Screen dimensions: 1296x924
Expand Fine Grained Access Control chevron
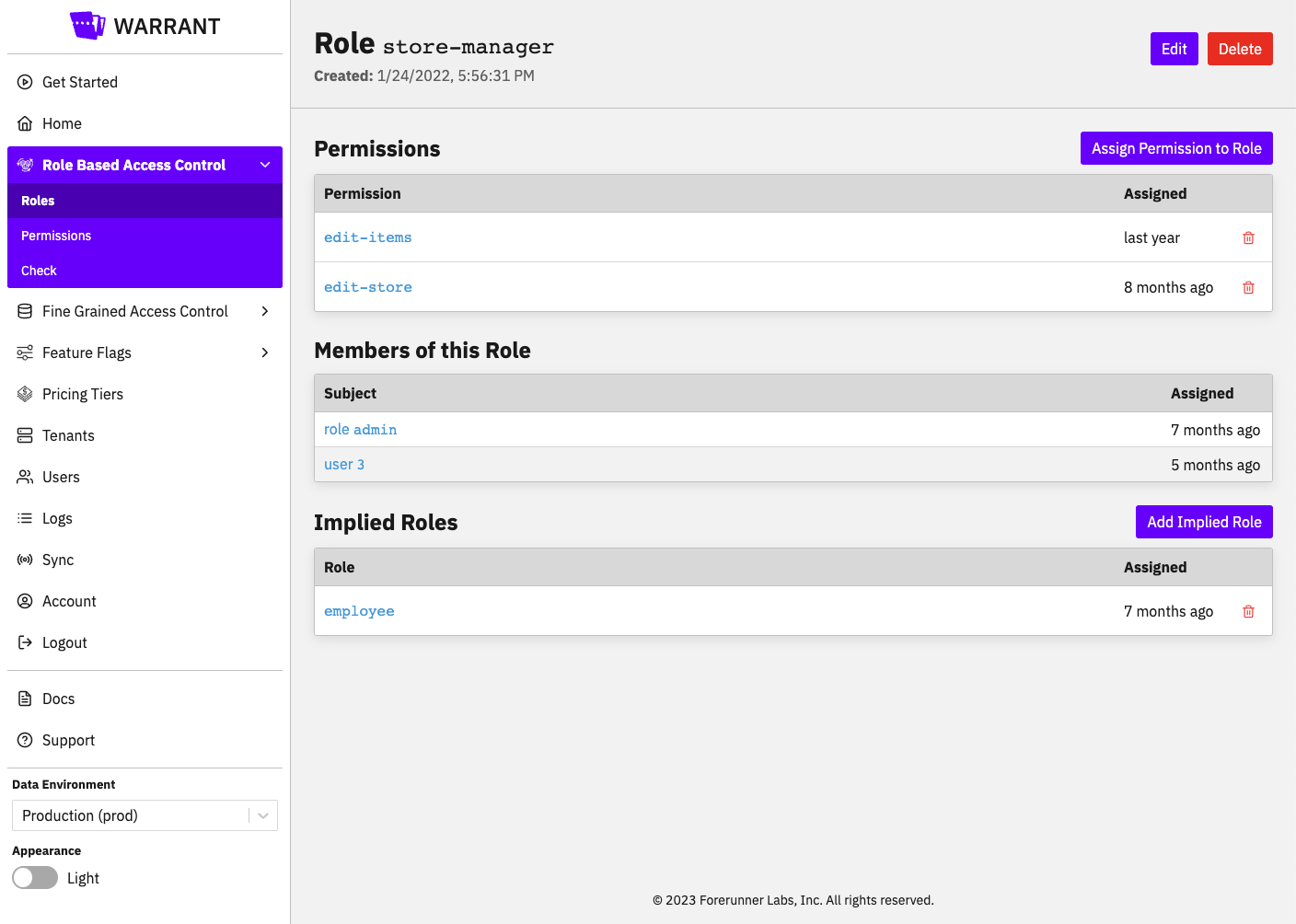coord(265,311)
